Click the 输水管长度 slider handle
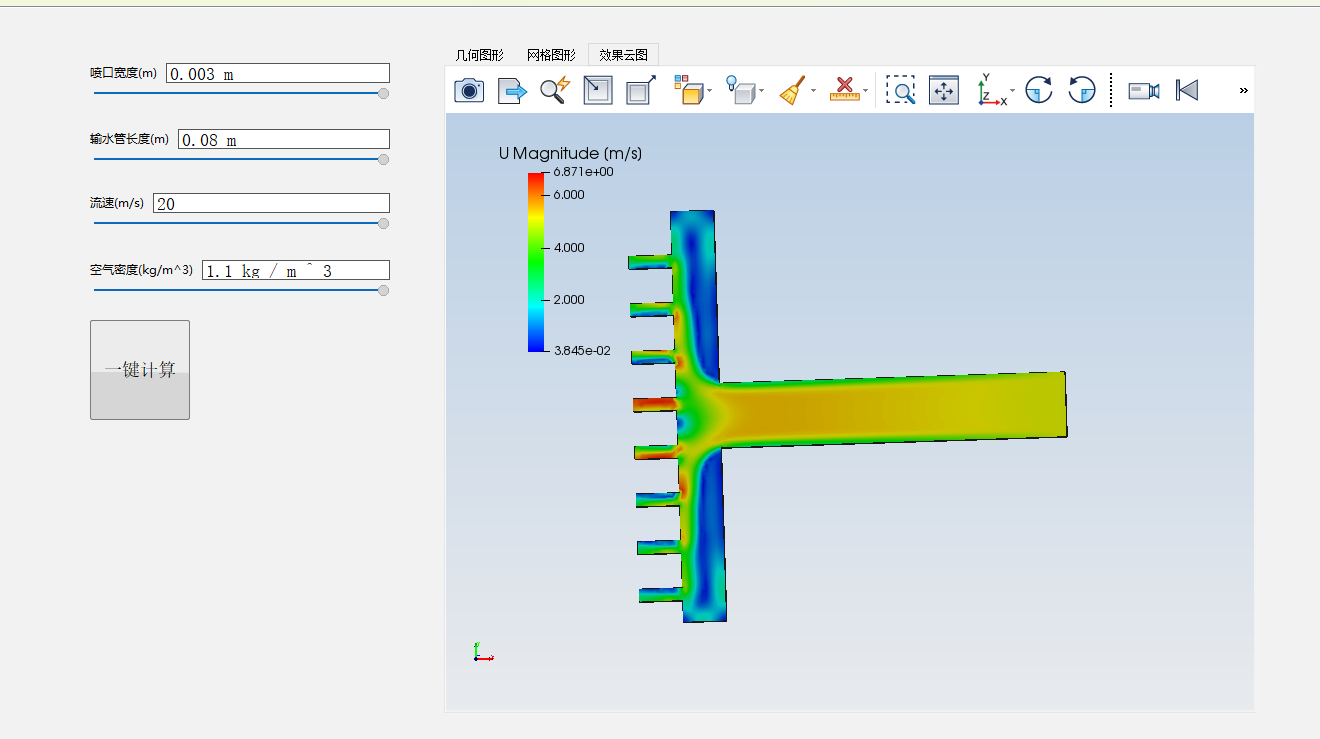This screenshot has height=739, width=1320. tap(383, 159)
